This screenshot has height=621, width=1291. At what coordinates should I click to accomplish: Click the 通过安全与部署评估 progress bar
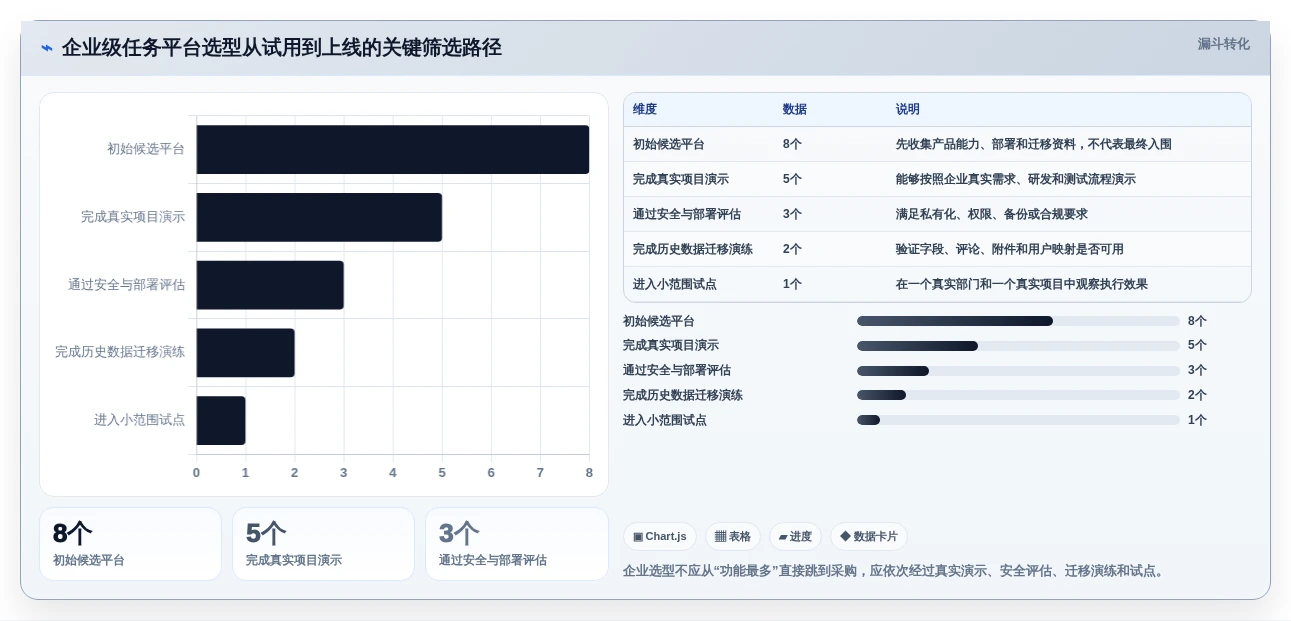(1018, 371)
